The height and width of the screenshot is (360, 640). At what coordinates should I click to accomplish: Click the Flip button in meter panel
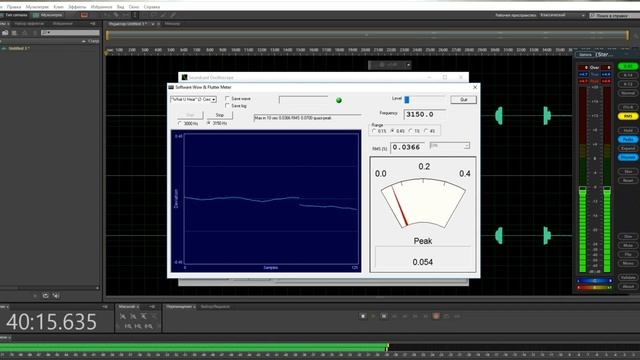point(628,254)
